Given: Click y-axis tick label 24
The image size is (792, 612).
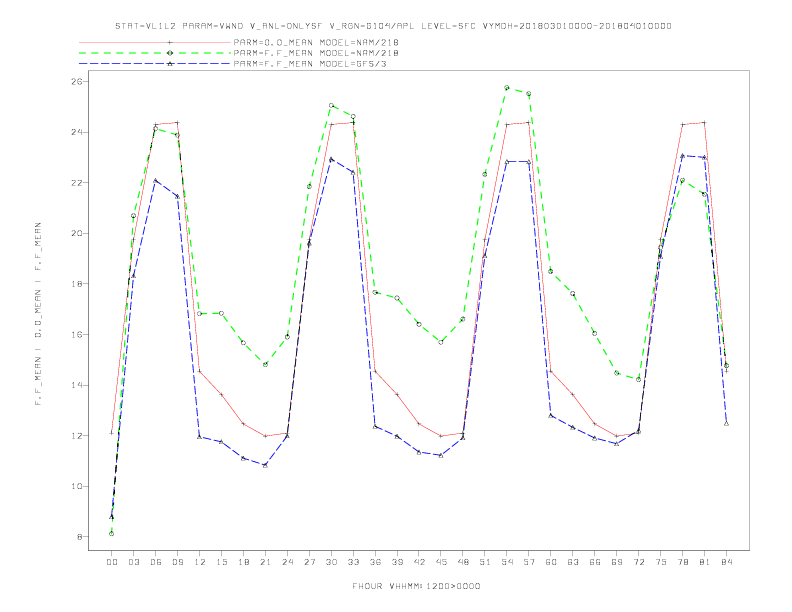Looking at the screenshot, I should click(79, 132).
